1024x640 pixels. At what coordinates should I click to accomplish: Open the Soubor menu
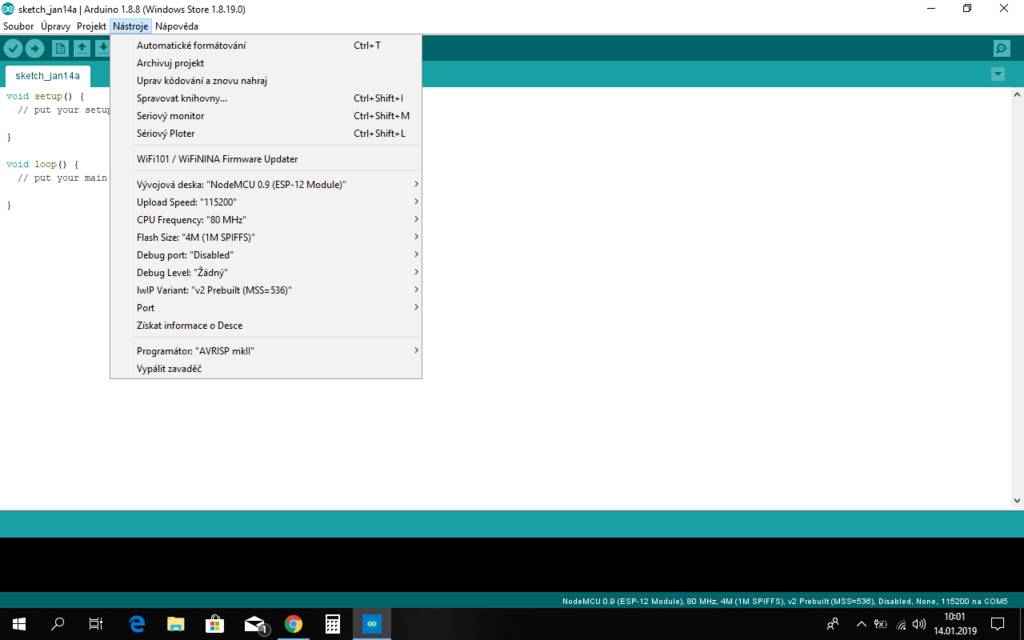18,26
